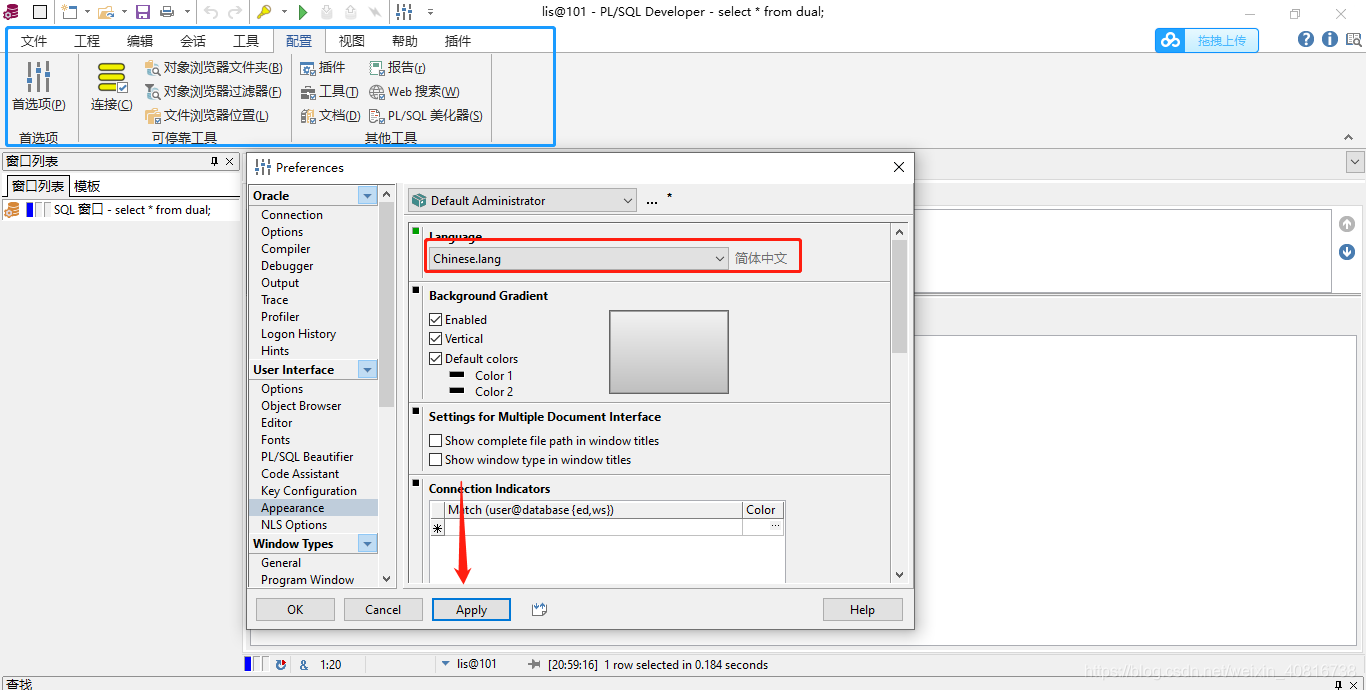Open 文档(D) configuration in the ribbon
Screen dimensions: 1366x690
coord(330,115)
